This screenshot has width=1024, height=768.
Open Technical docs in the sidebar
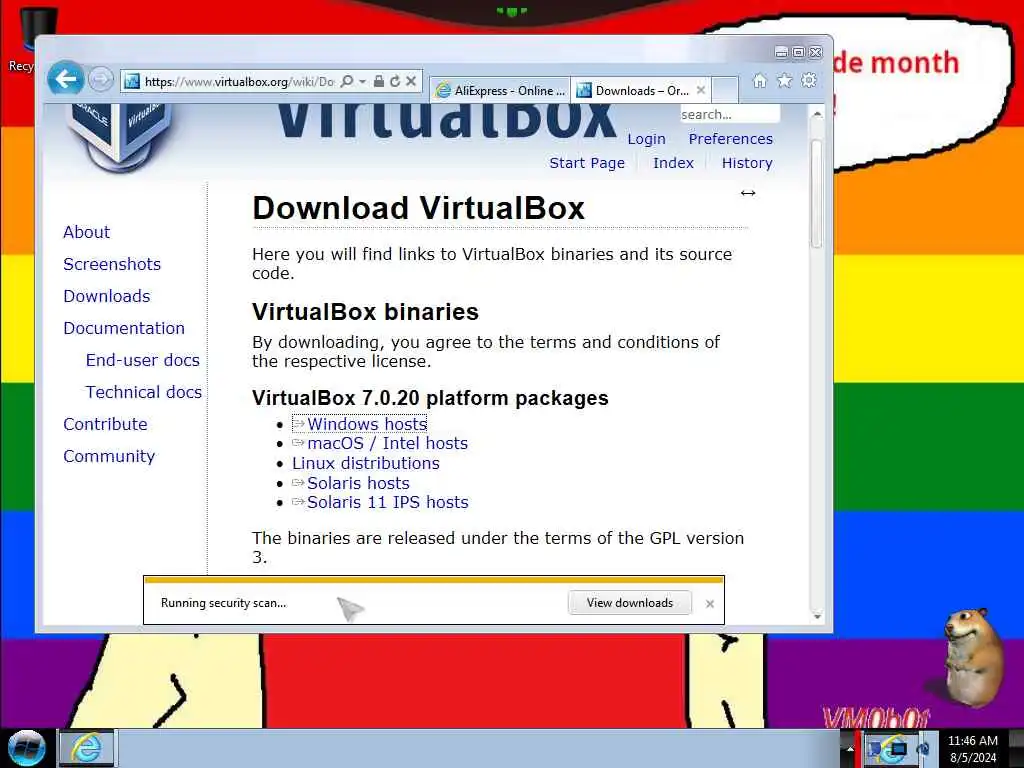point(143,392)
